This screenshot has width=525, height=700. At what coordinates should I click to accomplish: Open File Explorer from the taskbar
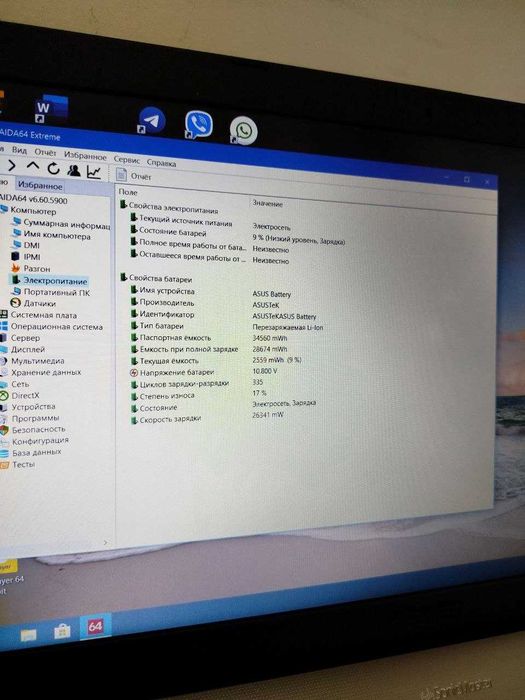(x=28, y=634)
